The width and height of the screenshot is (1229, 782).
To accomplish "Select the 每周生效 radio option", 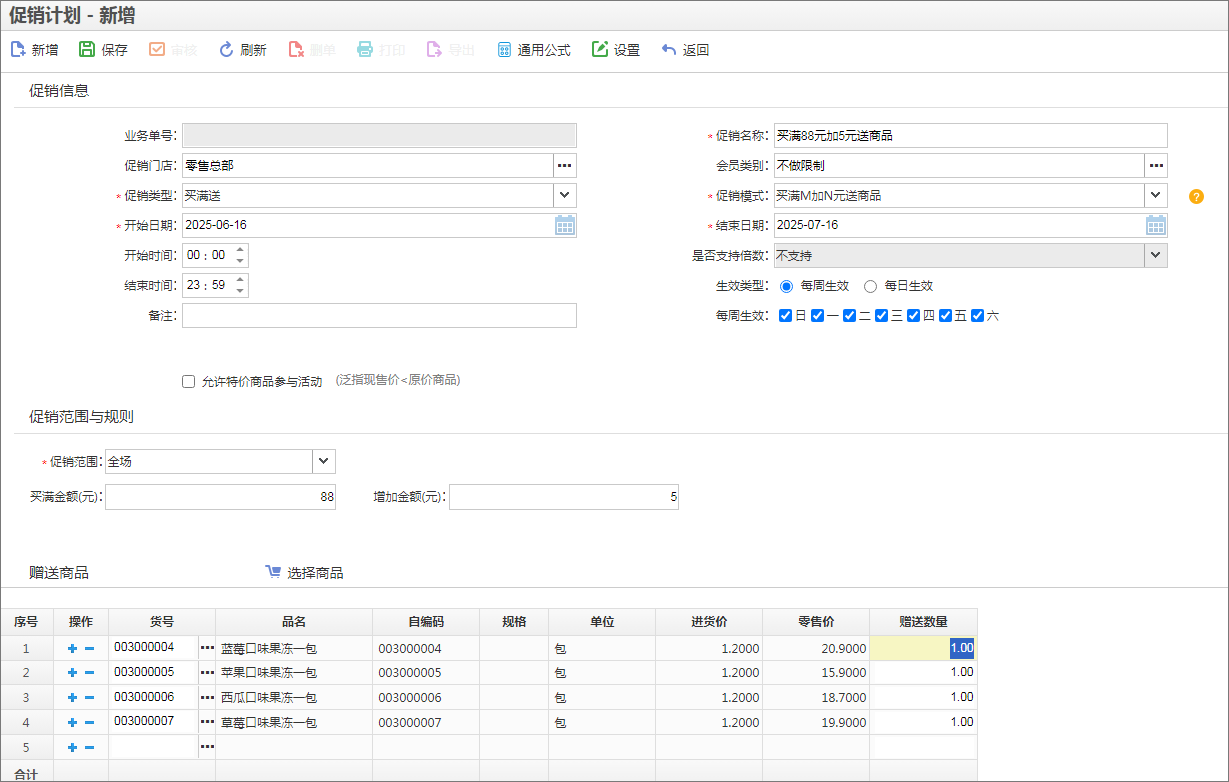I will click(x=786, y=286).
